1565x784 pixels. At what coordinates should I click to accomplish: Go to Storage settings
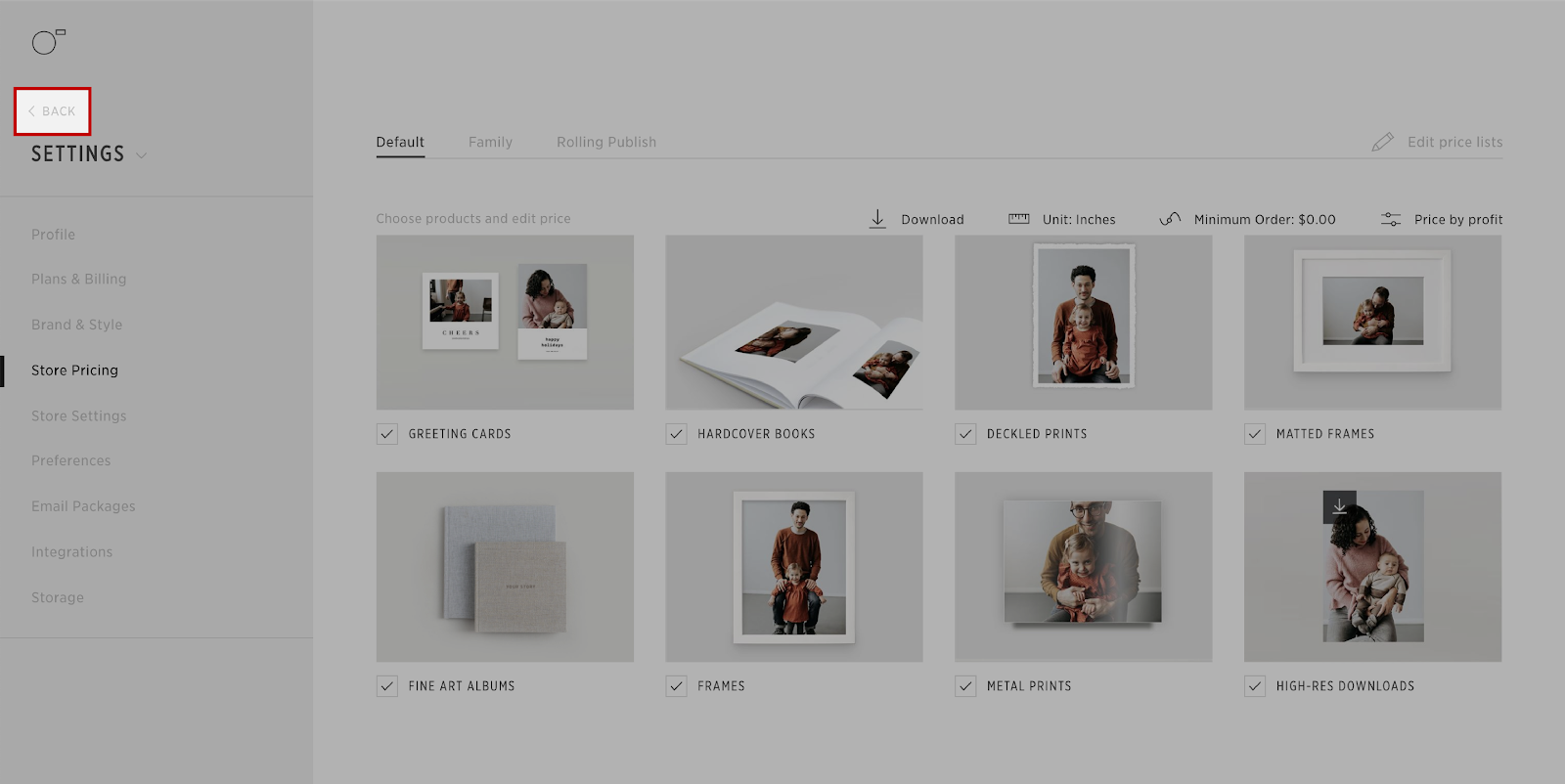tap(57, 597)
